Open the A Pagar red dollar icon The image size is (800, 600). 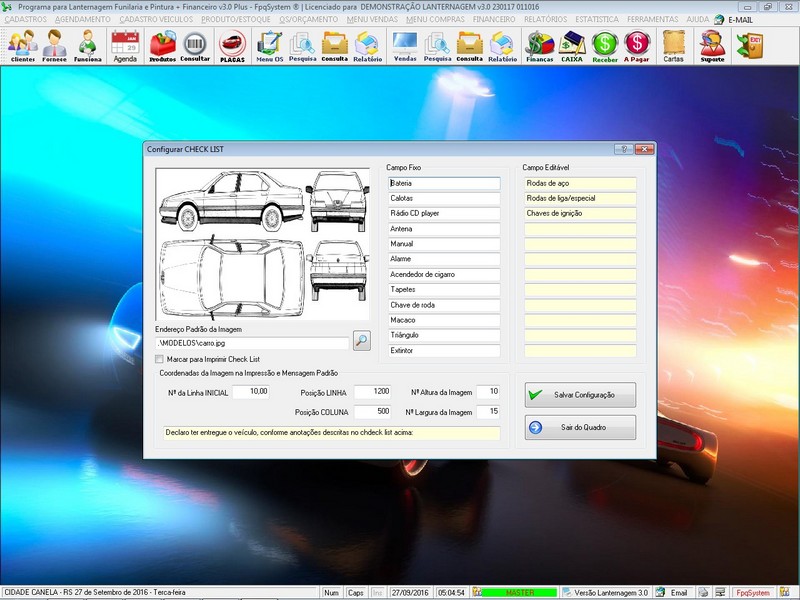tap(637, 45)
